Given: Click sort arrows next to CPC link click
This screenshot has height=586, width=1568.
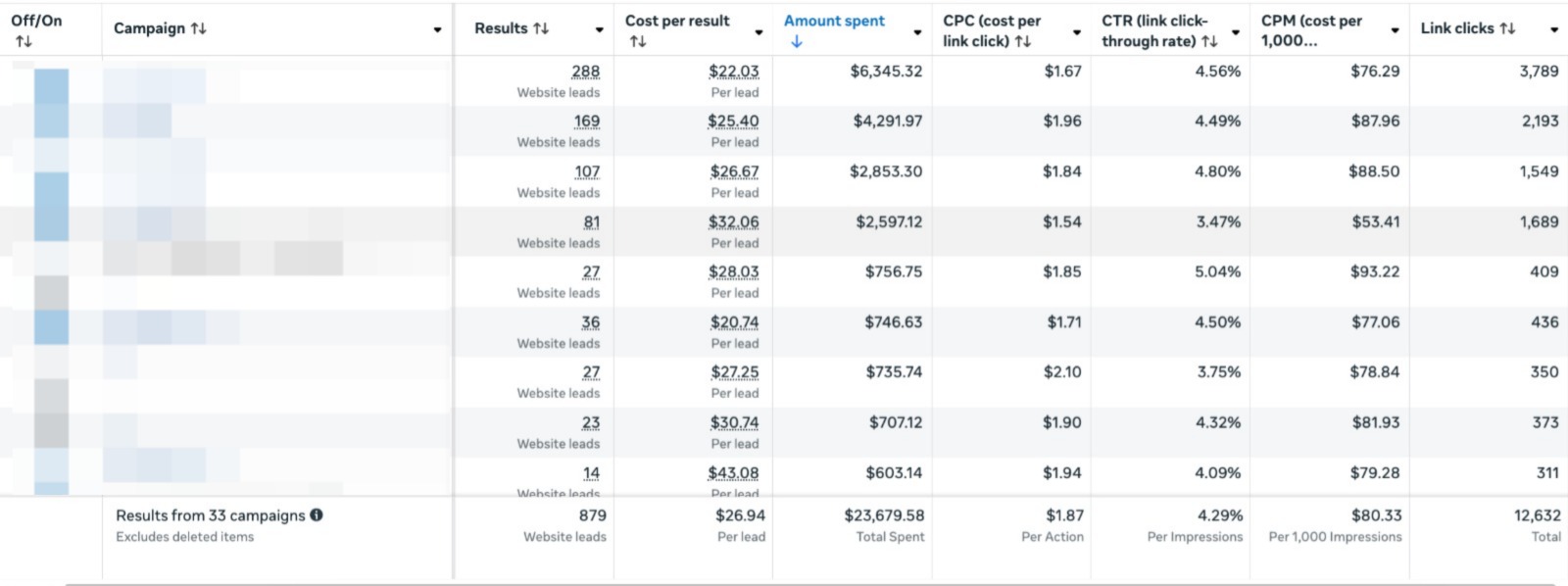Looking at the screenshot, I should (1022, 41).
